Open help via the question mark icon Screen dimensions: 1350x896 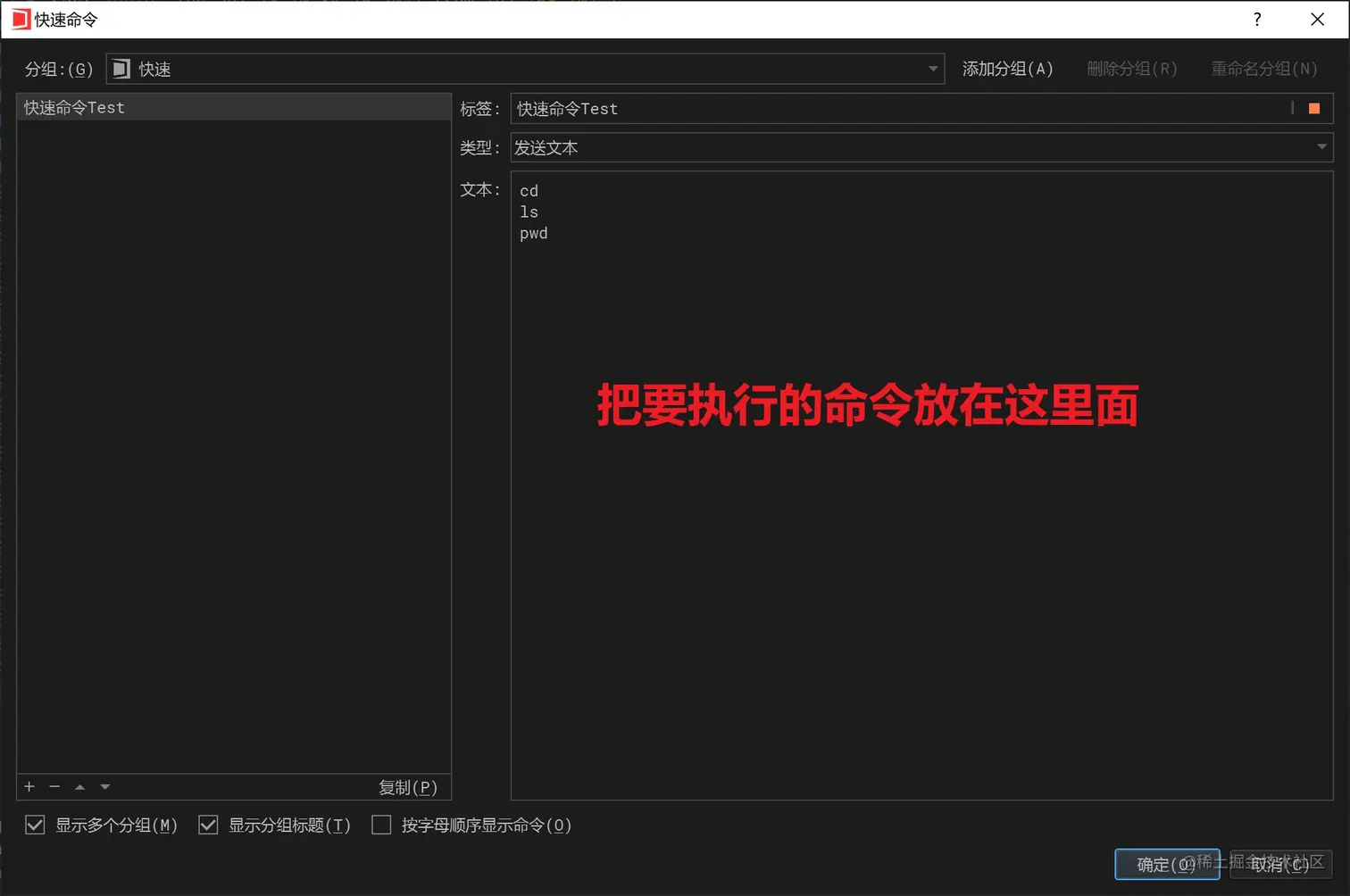1256,19
